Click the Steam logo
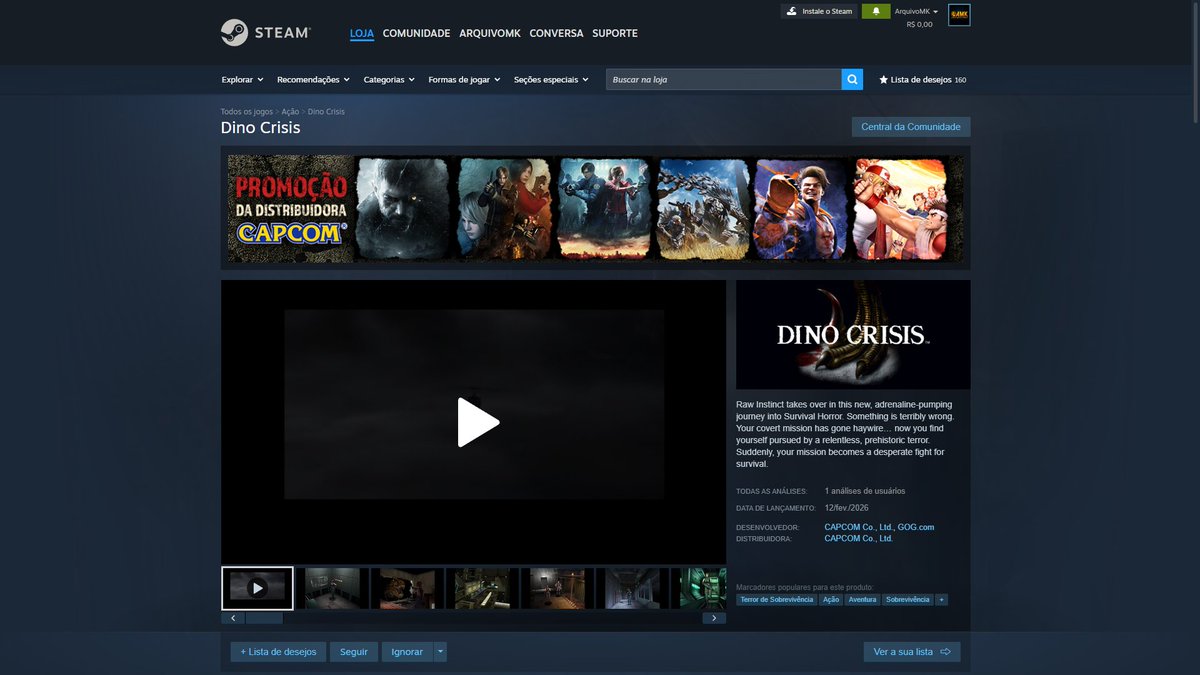Image resolution: width=1200 pixels, height=675 pixels. pyautogui.click(x=266, y=33)
